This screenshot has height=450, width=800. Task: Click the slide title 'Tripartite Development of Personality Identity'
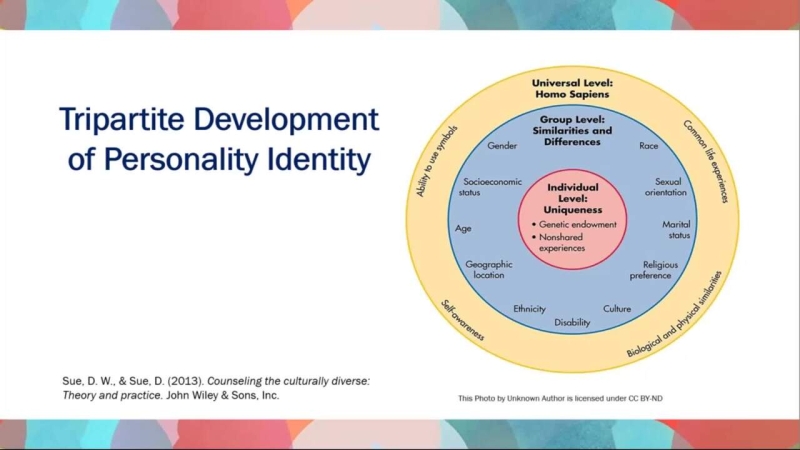219,140
